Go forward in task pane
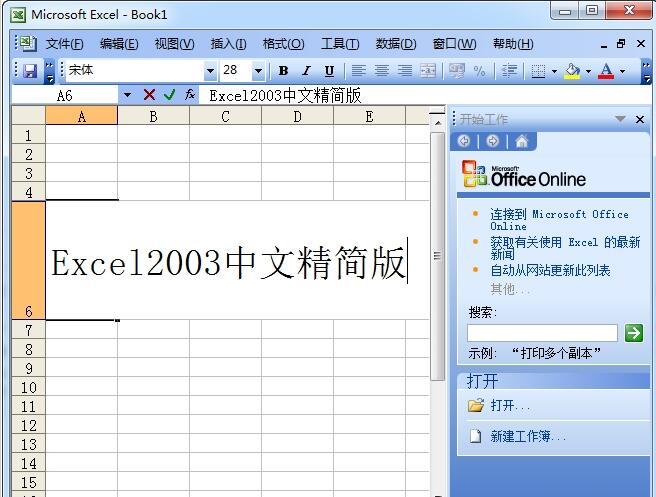The image size is (656, 497). [493, 141]
